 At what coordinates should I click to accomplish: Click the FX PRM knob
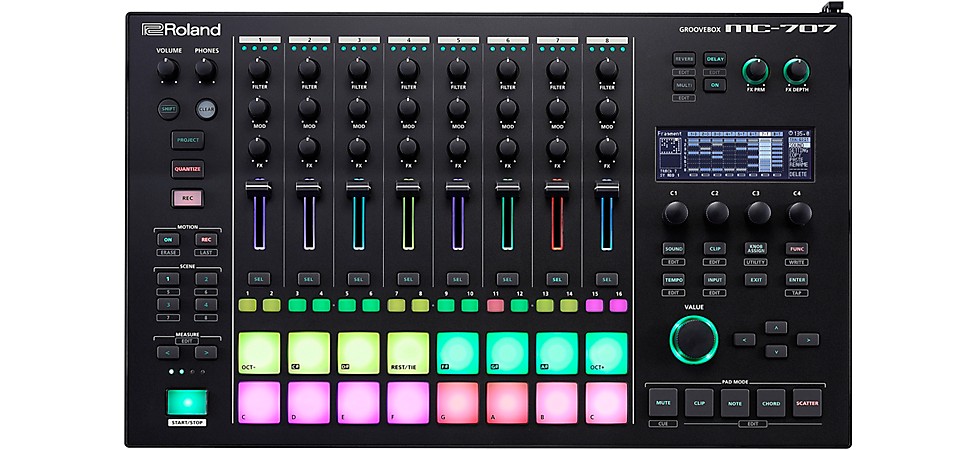tap(756, 72)
